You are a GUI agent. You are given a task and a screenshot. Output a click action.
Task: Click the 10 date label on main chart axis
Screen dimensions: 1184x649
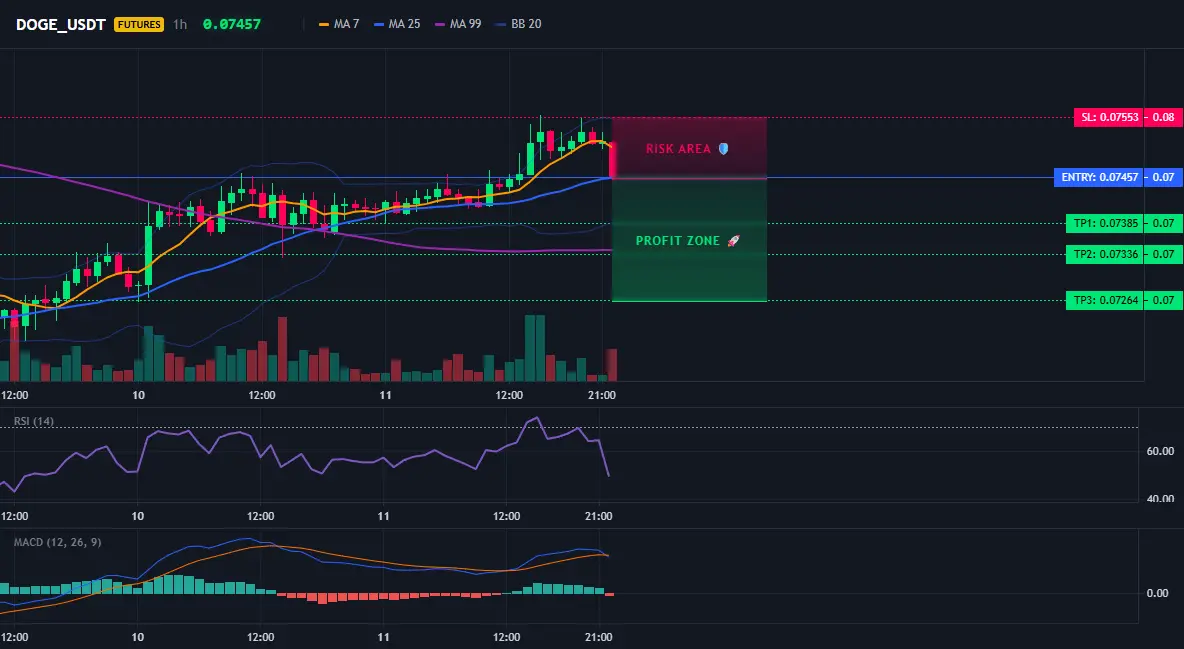pos(138,395)
